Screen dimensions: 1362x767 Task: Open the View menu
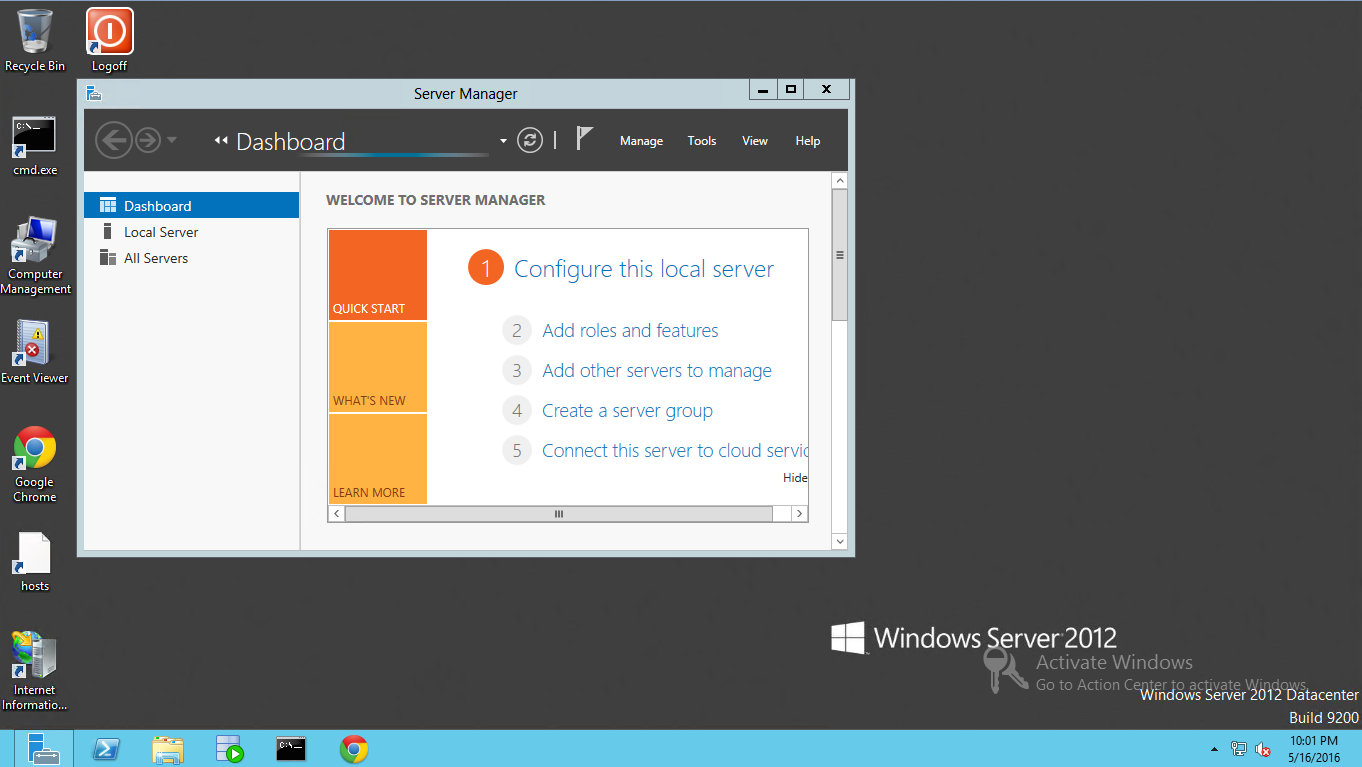pyautogui.click(x=755, y=141)
